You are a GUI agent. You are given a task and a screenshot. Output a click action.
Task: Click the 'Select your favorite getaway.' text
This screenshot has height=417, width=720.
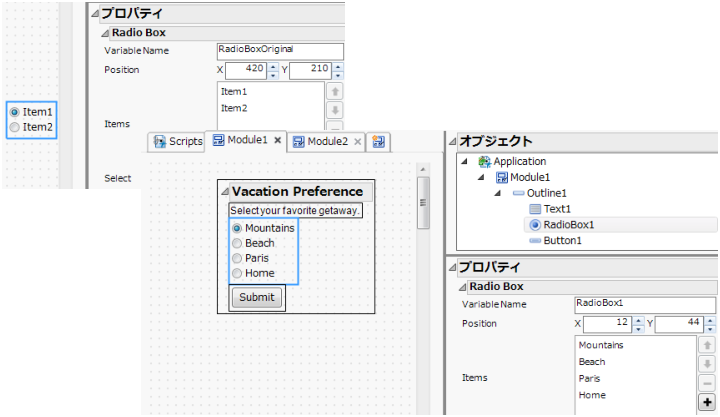point(294,211)
